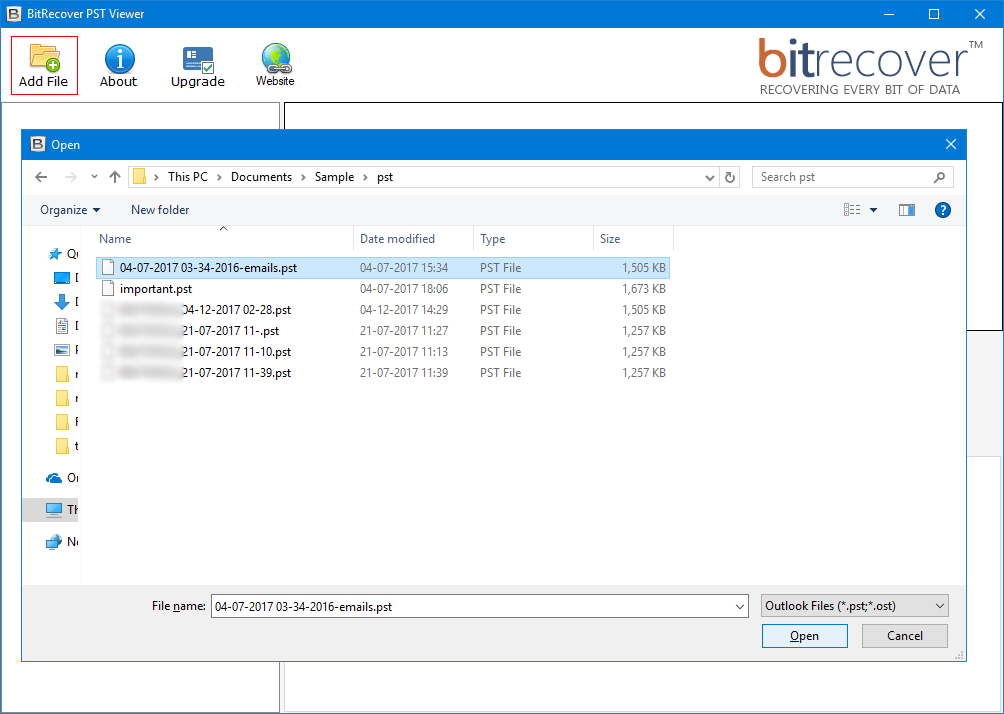Select the file ending 21-07-2017 11-.pst

[x=383, y=331]
